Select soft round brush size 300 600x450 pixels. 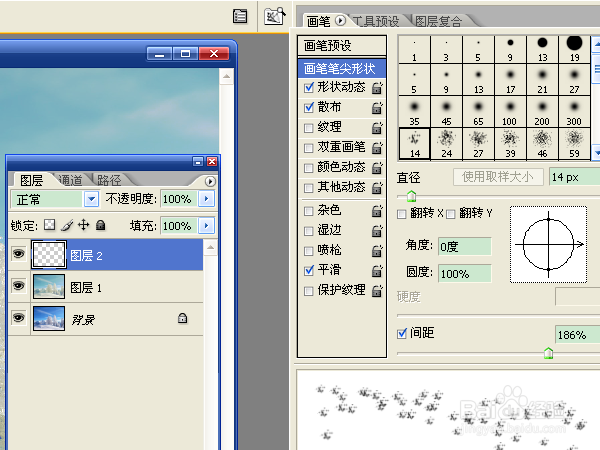tap(574, 112)
